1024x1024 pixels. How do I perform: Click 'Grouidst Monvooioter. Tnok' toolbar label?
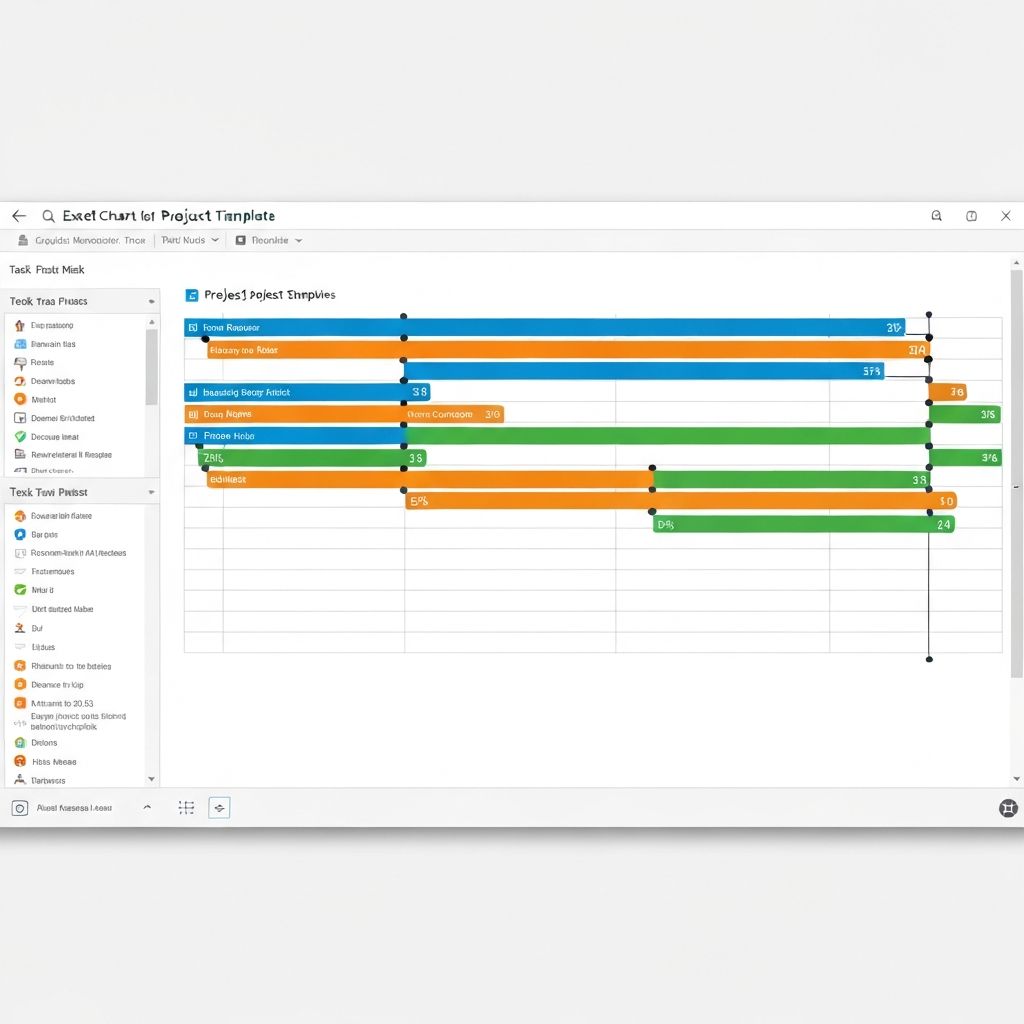pyautogui.click(x=90, y=240)
